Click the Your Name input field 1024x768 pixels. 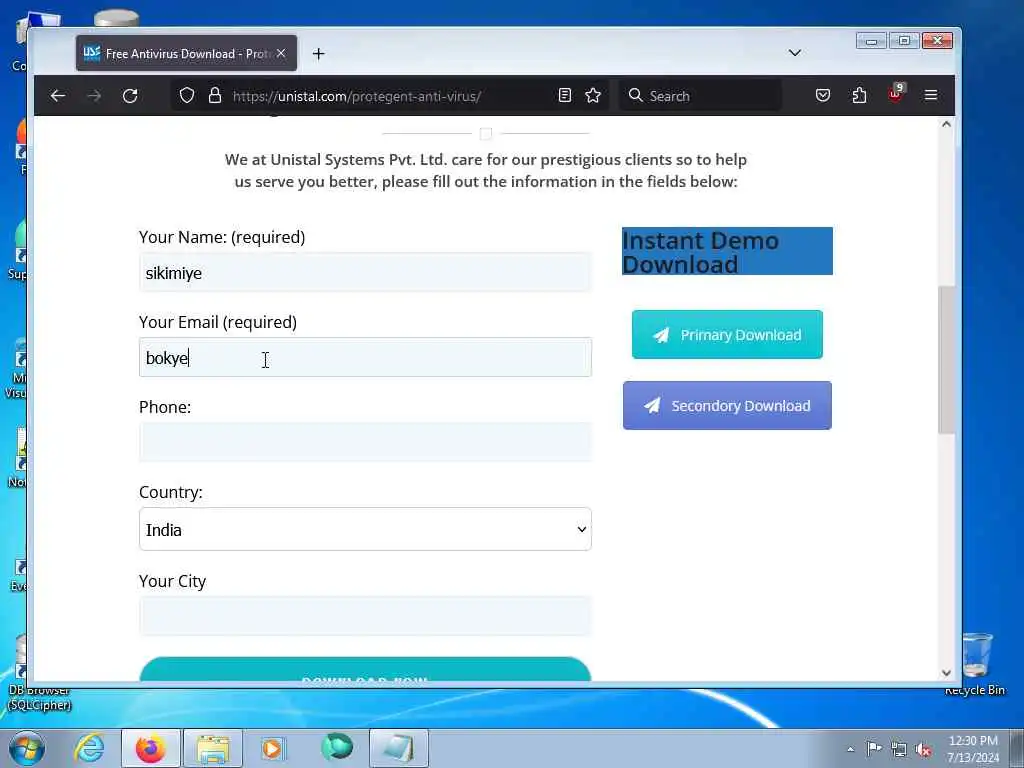pyautogui.click(x=365, y=272)
